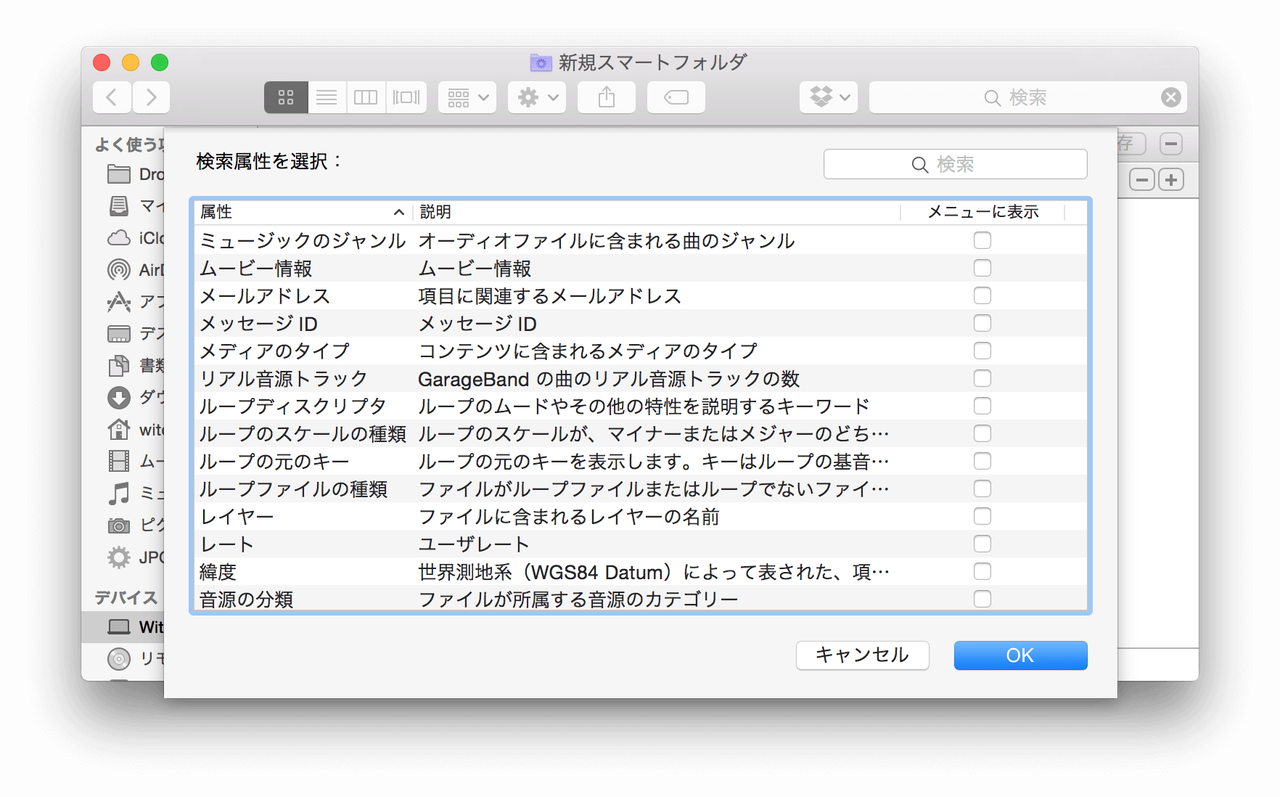Focus the Finder toolbar search field
The height and width of the screenshot is (797, 1280).
click(1028, 97)
